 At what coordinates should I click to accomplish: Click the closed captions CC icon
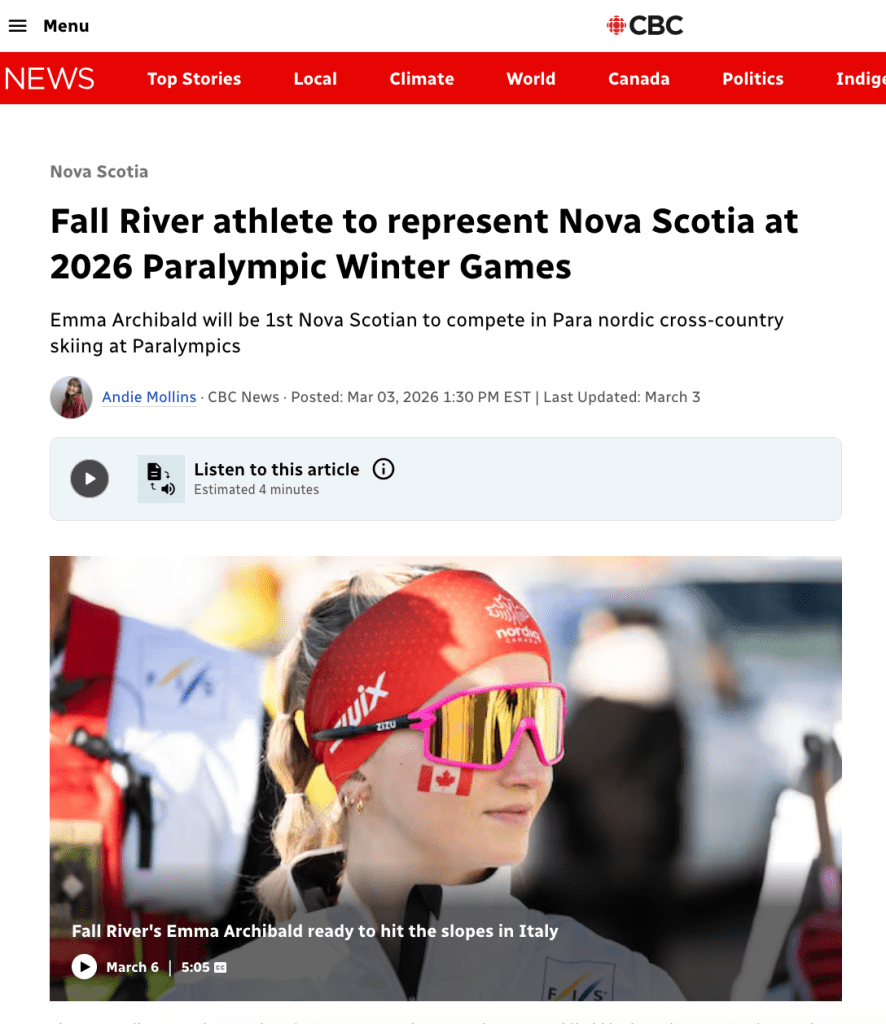(221, 967)
